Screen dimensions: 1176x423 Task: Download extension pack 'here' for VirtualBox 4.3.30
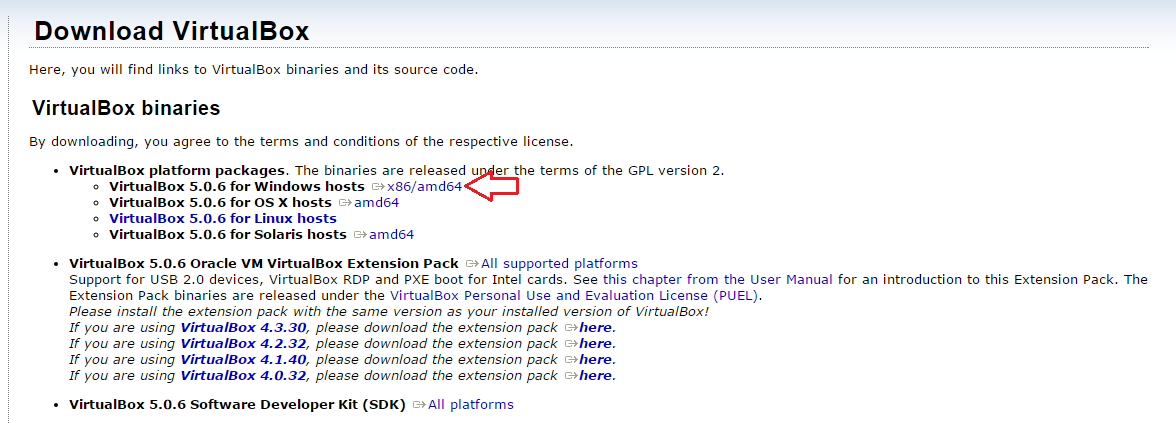coord(596,328)
